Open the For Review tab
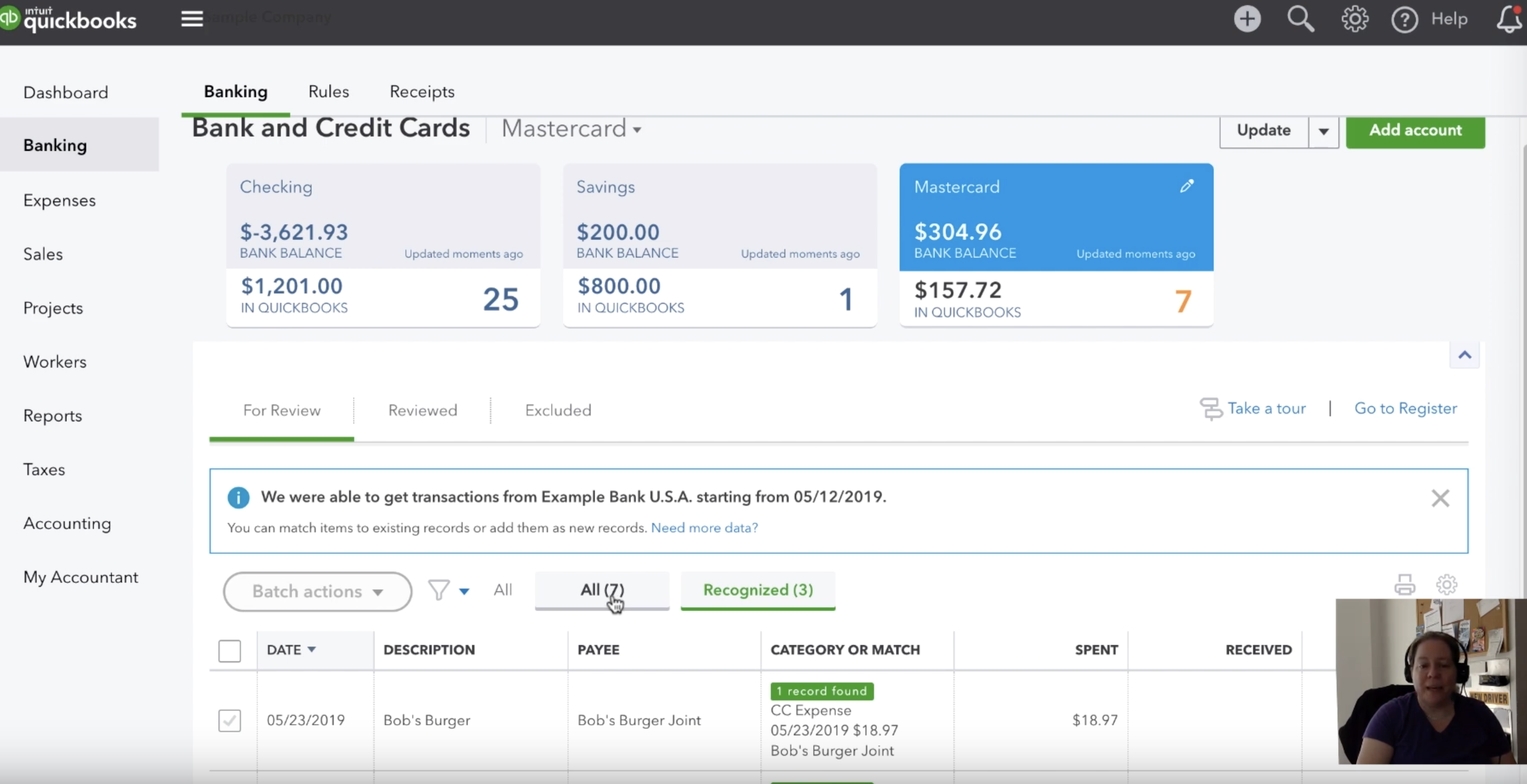The image size is (1527, 784). (x=282, y=411)
